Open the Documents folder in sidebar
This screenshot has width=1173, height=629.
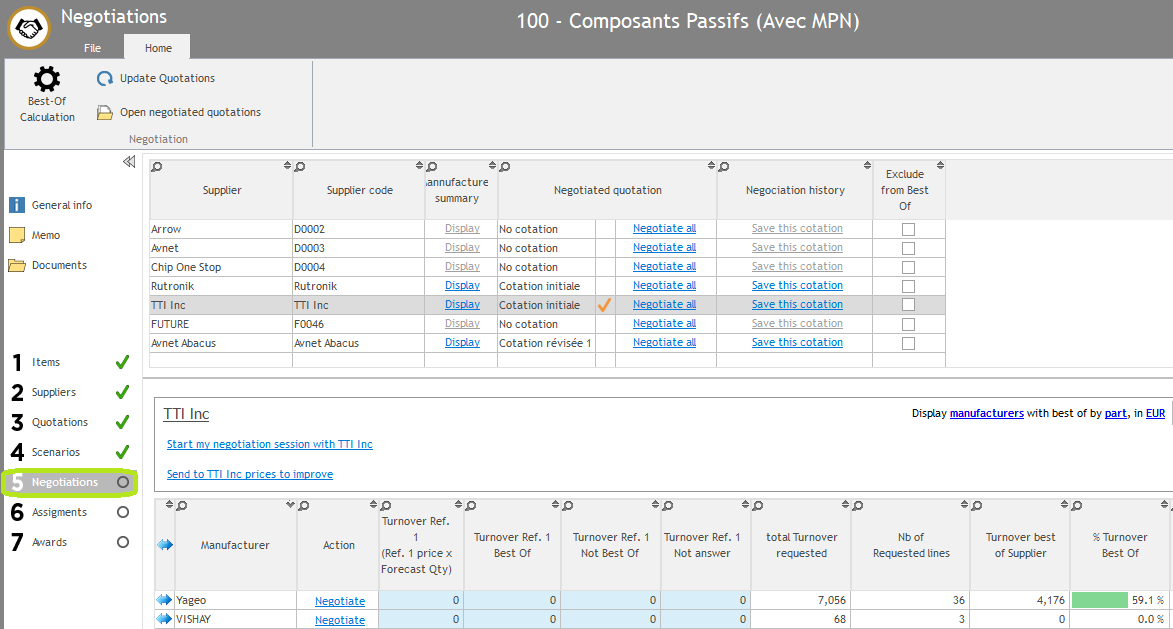pyautogui.click(x=17, y=265)
